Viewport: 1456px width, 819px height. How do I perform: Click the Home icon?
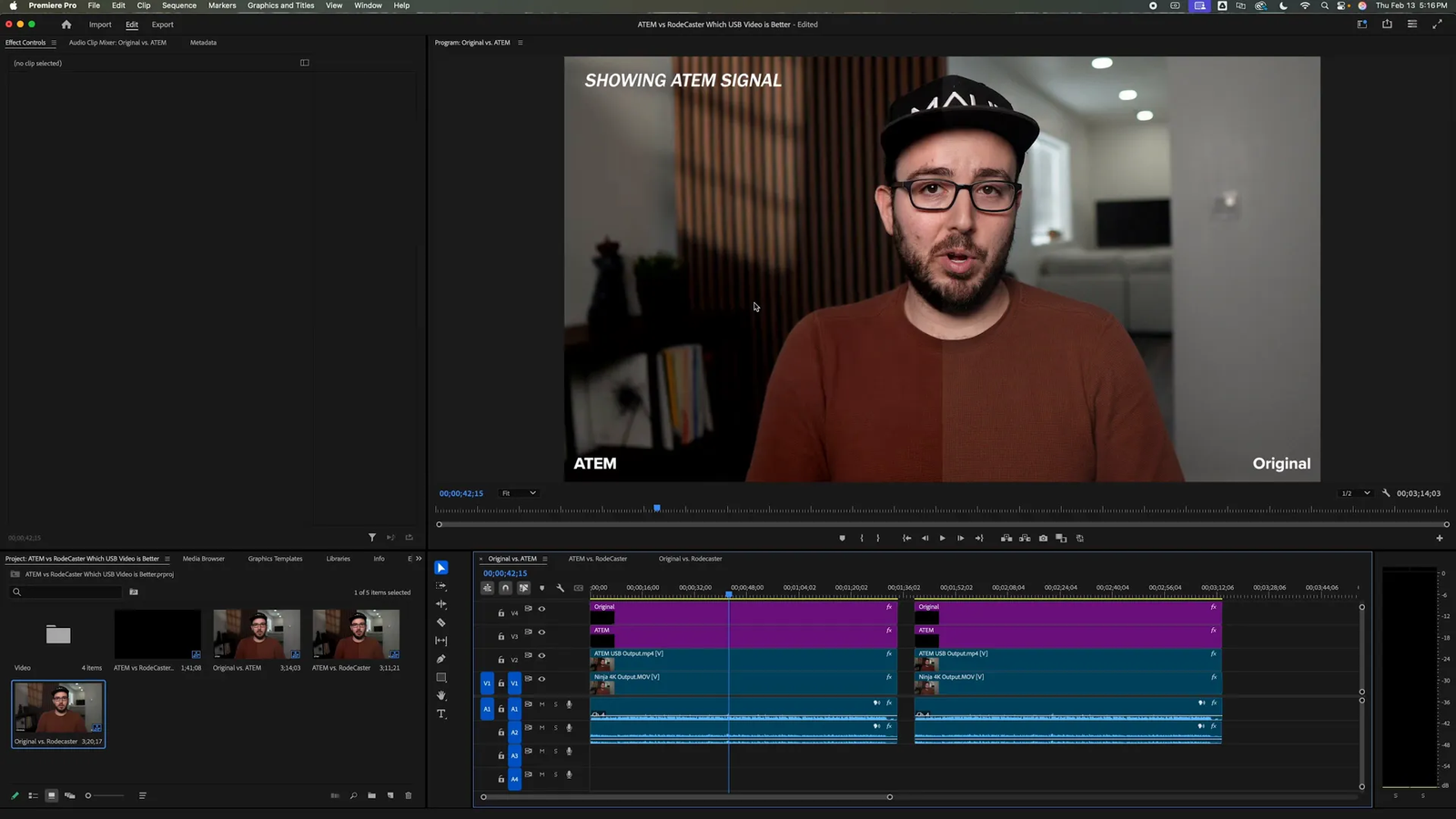[66, 25]
